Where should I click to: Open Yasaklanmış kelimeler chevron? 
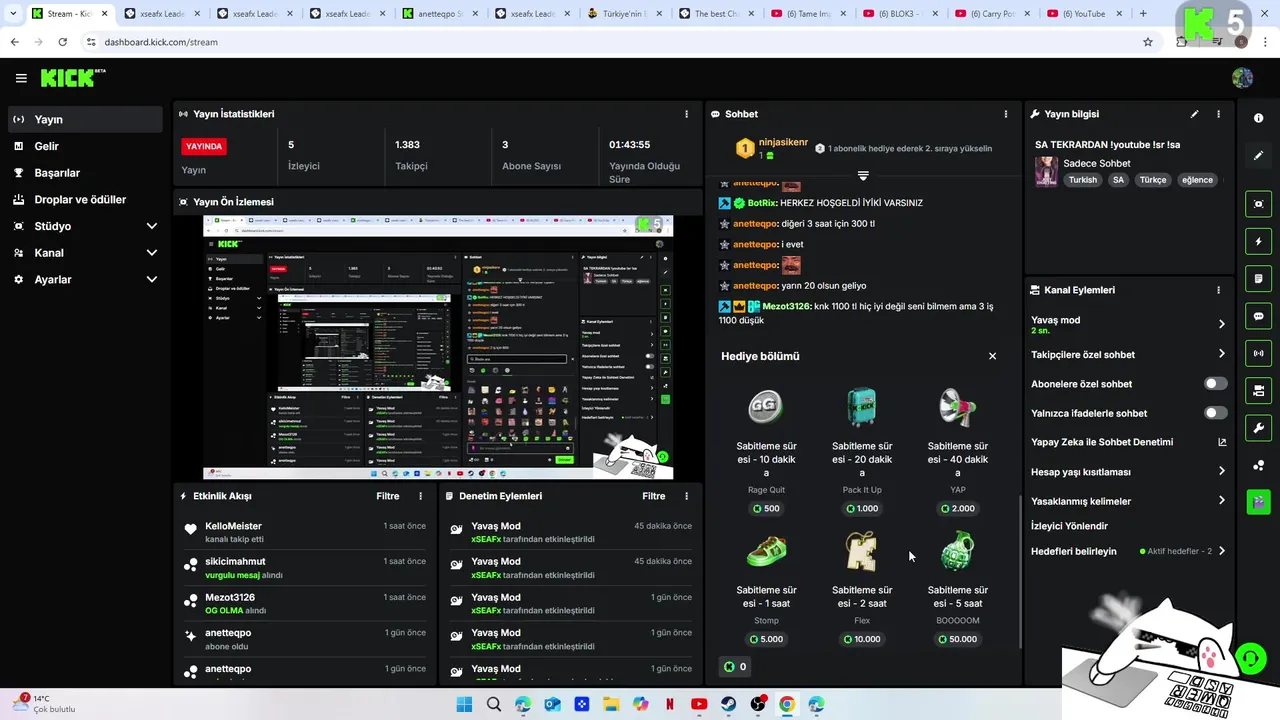[1221, 501]
